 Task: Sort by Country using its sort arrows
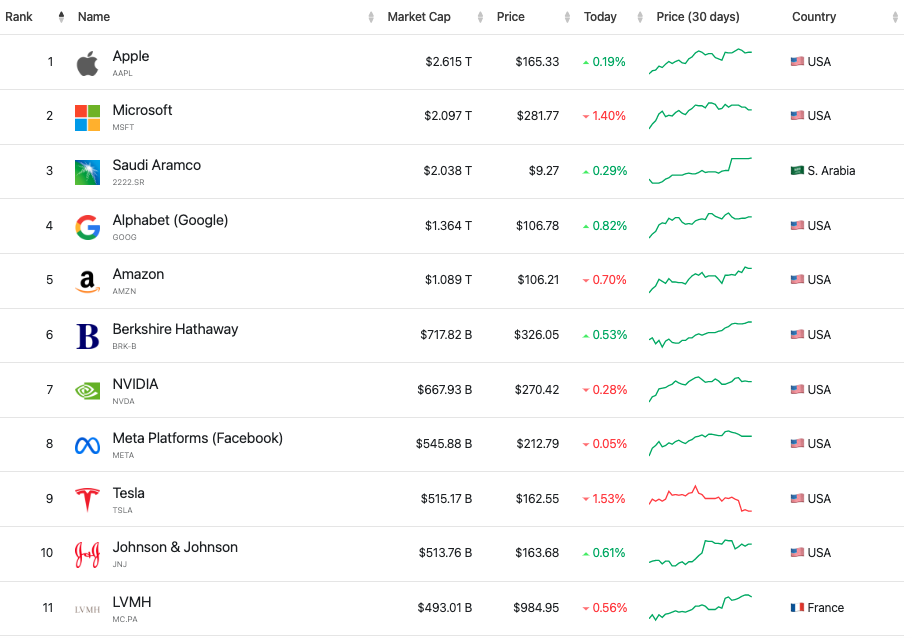895,17
